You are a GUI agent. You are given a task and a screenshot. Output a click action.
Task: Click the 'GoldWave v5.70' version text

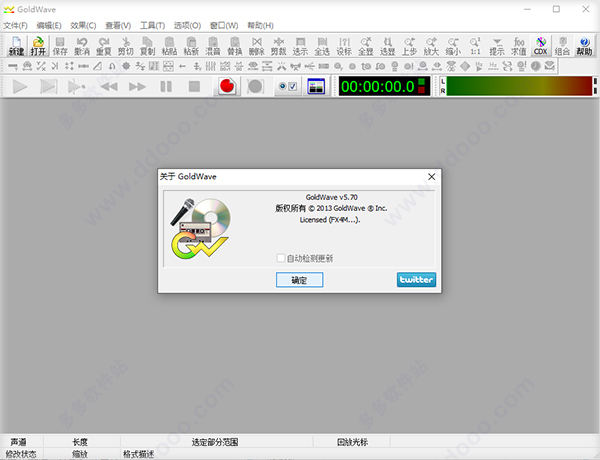point(331,197)
